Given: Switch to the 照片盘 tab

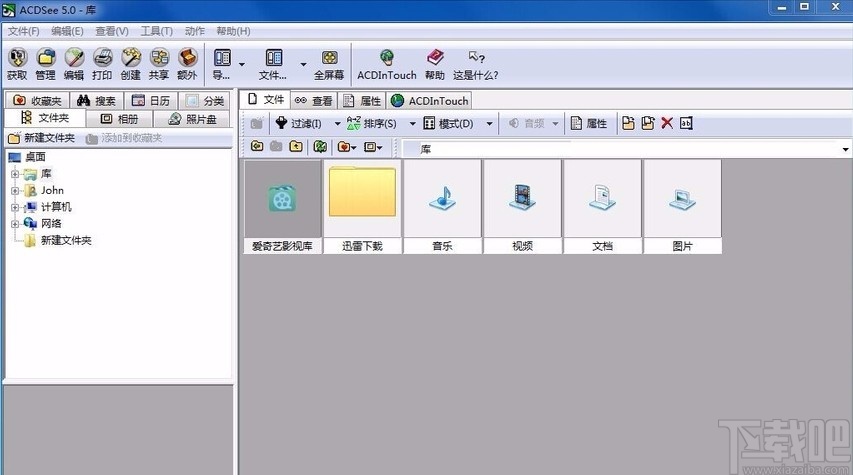Looking at the screenshot, I should point(192,119).
